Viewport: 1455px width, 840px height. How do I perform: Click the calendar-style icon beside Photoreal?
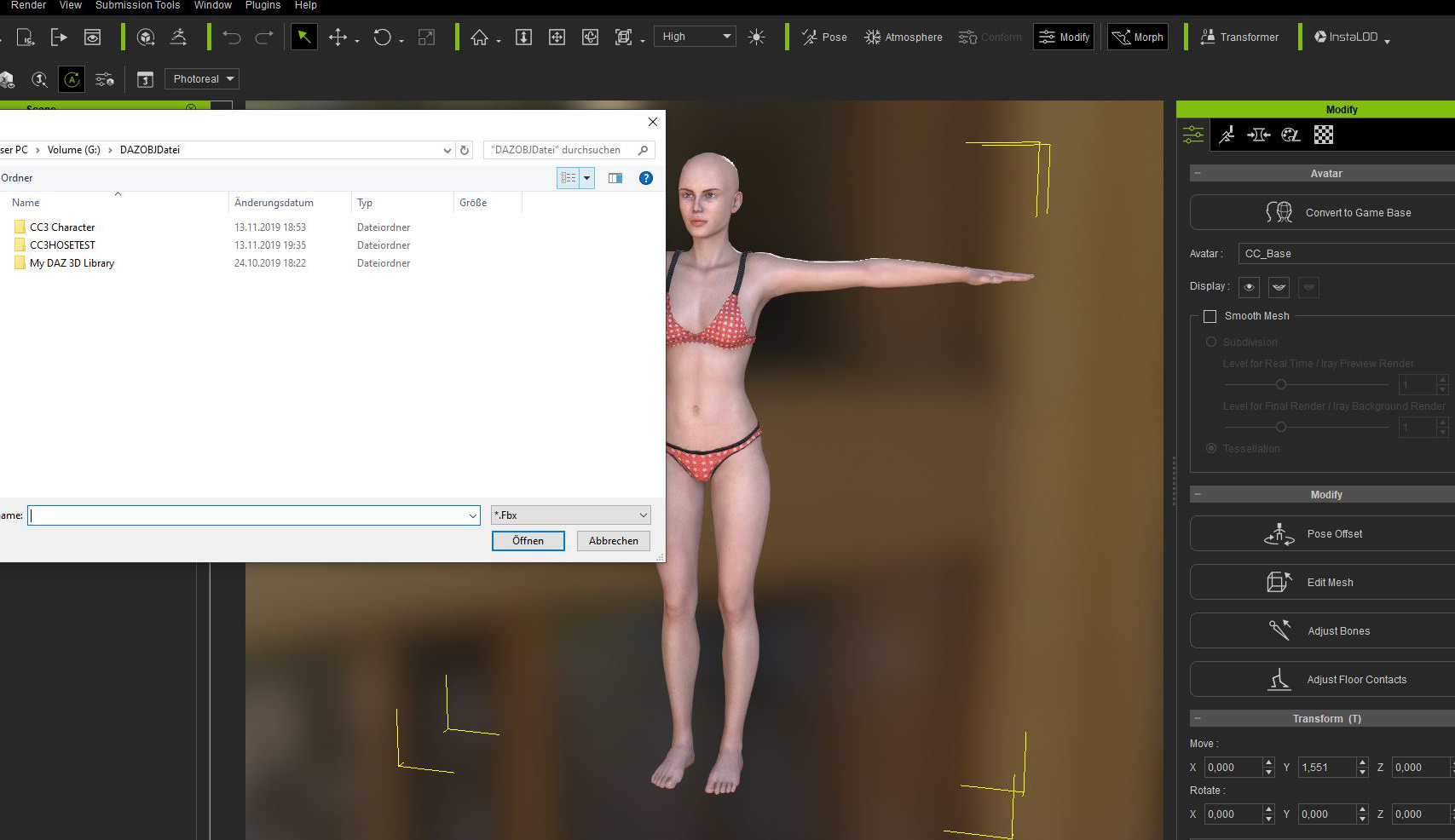pyautogui.click(x=145, y=79)
